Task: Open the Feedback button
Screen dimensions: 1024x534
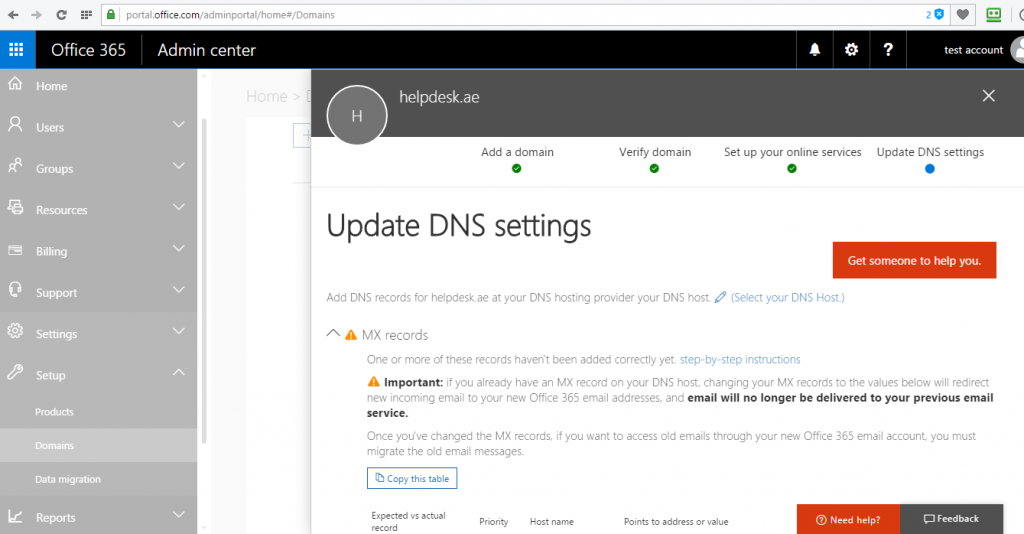Action: pos(952,519)
